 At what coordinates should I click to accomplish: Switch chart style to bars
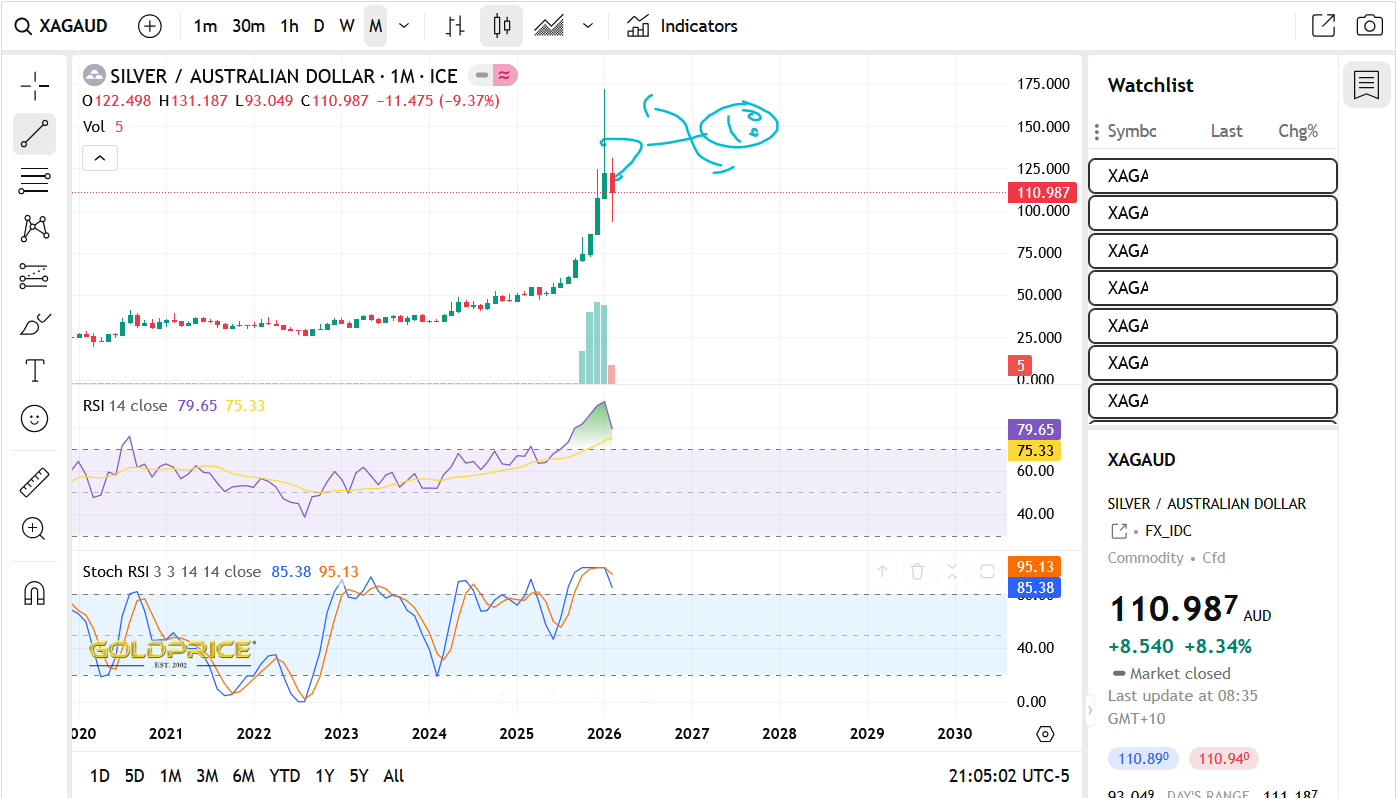click(x=455, y=26)
